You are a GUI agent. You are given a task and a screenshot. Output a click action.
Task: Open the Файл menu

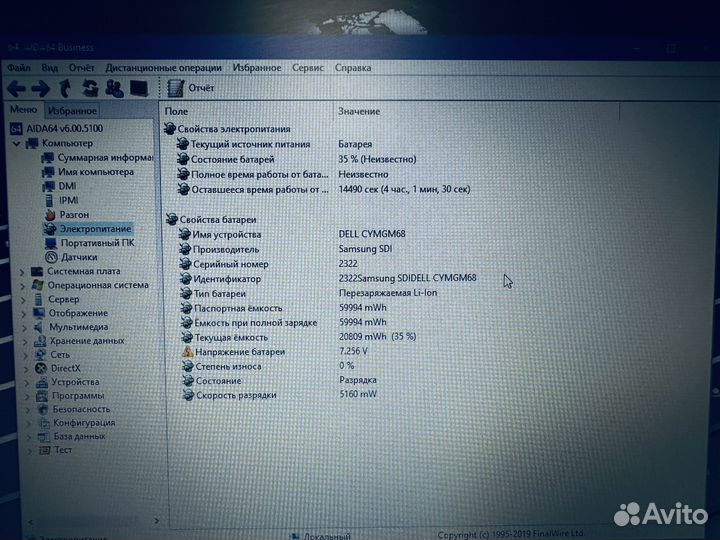pos(19,68)
